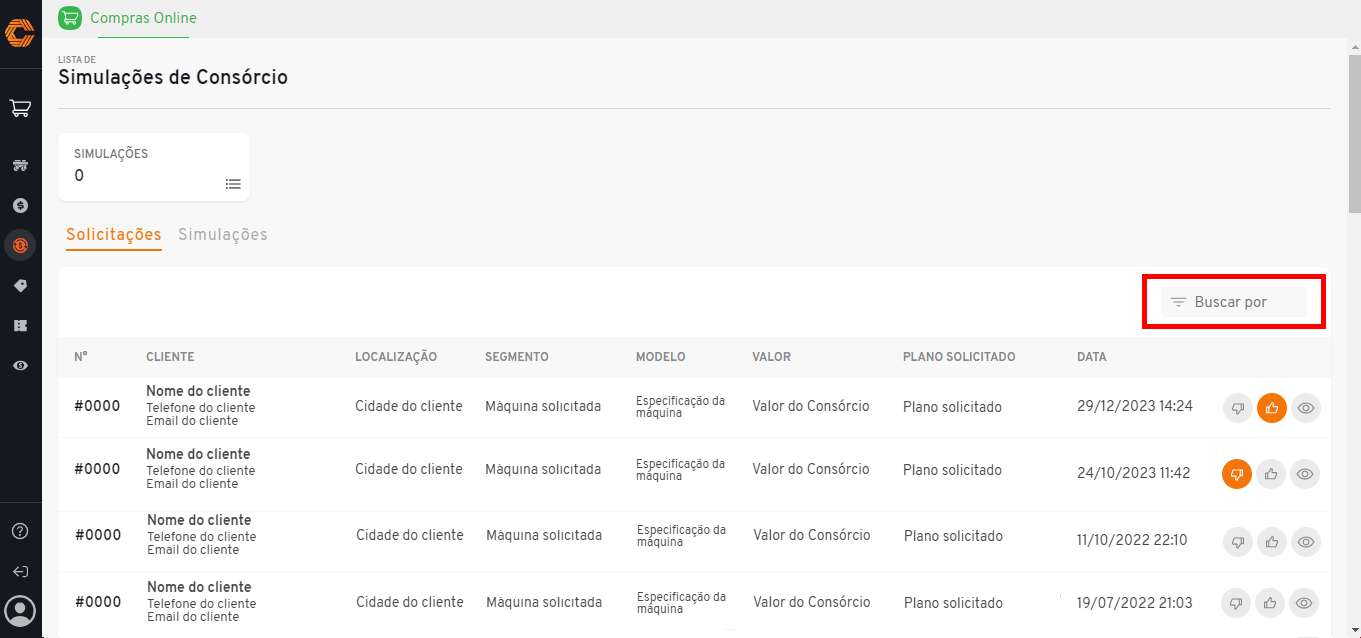
Task: Open the tractor machines section in sidebar
Action: coord(20,165)
